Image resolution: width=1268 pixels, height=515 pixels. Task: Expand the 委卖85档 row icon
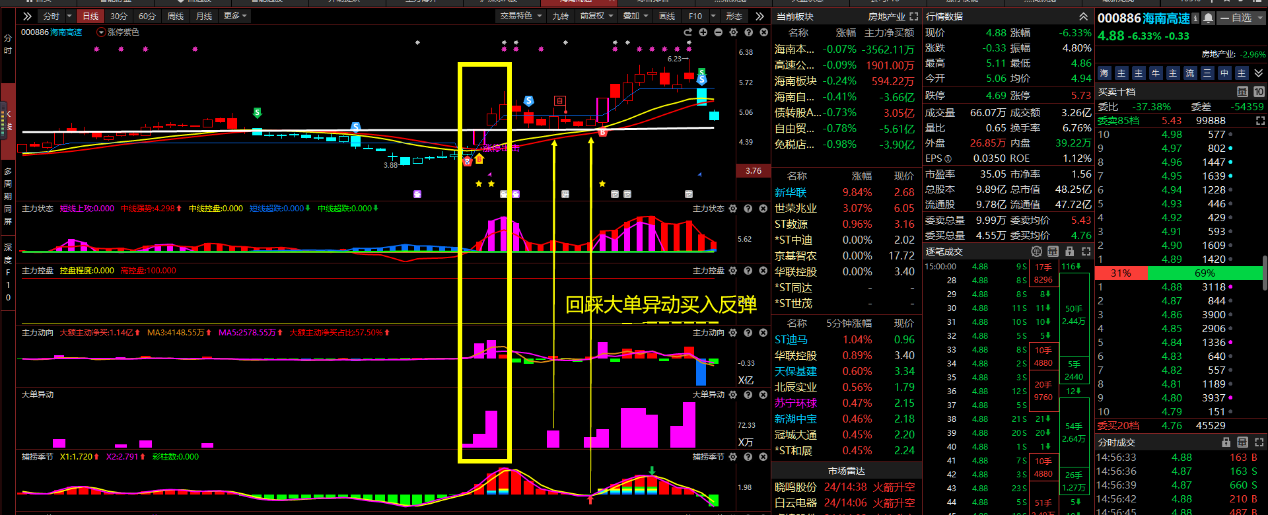pos(1258,120)
